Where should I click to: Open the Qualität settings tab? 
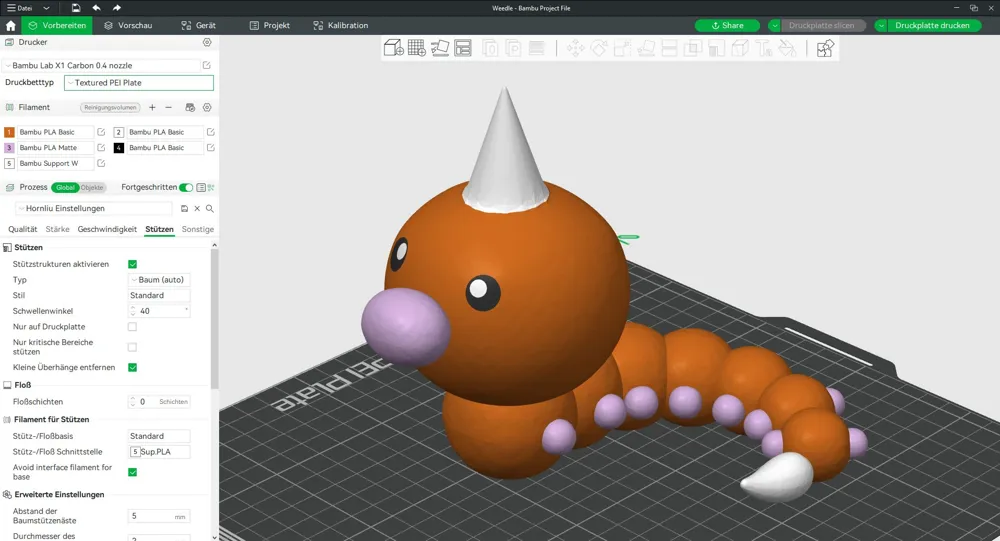(x=22, y=229)
